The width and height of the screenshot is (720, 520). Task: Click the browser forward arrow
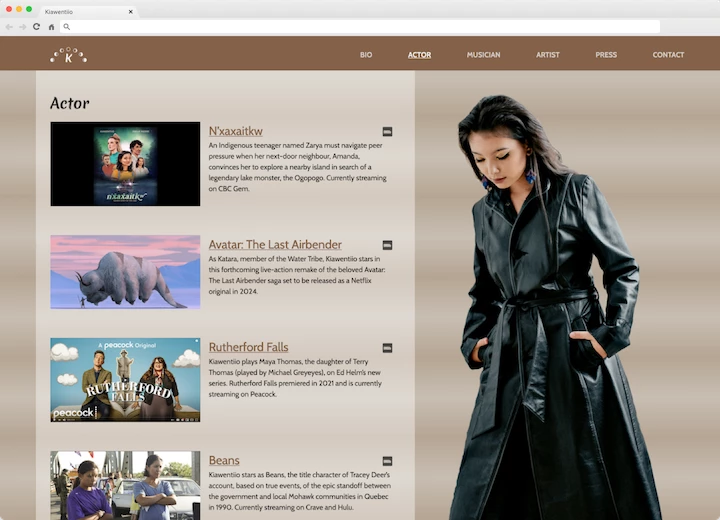point(22,27)
